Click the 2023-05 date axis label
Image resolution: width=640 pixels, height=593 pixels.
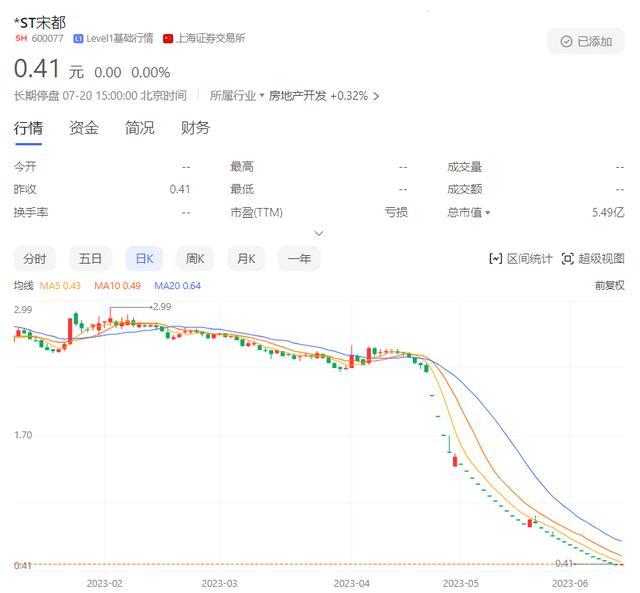coord(460,584)
